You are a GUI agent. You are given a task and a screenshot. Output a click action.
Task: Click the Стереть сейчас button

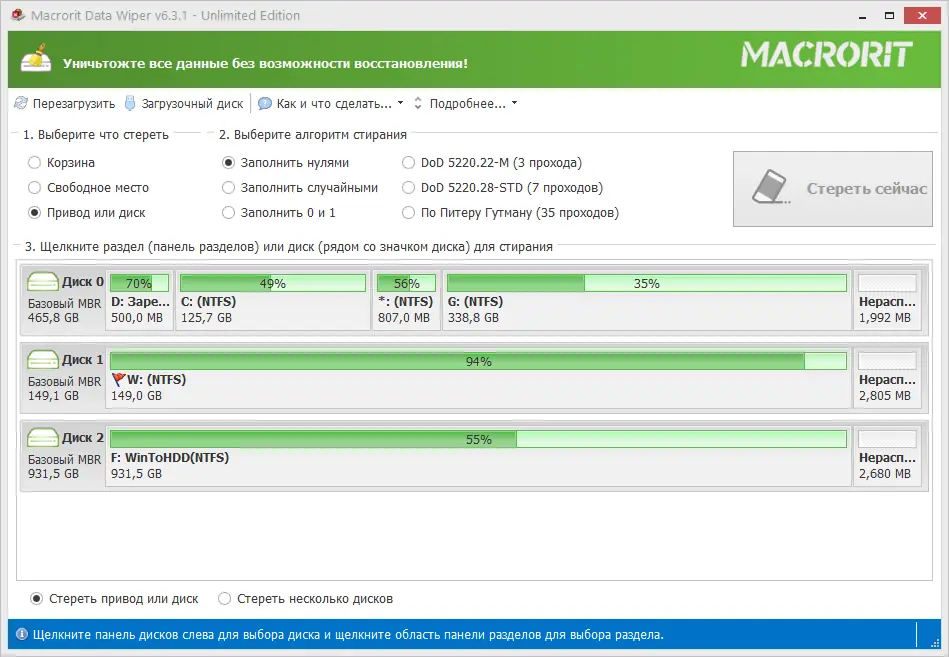tap(832, 189)
